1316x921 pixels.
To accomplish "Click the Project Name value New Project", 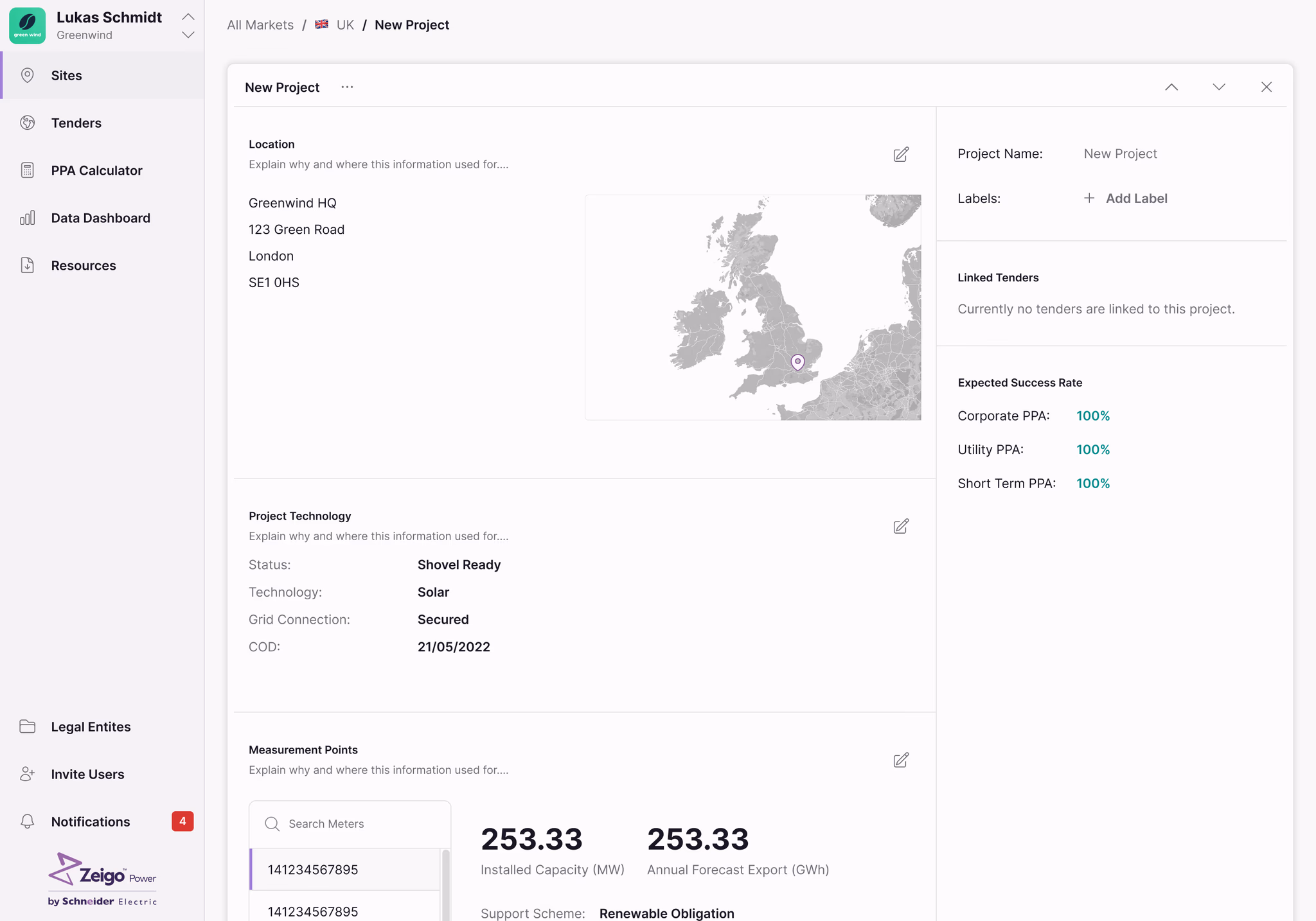I will coord(1120,153).
